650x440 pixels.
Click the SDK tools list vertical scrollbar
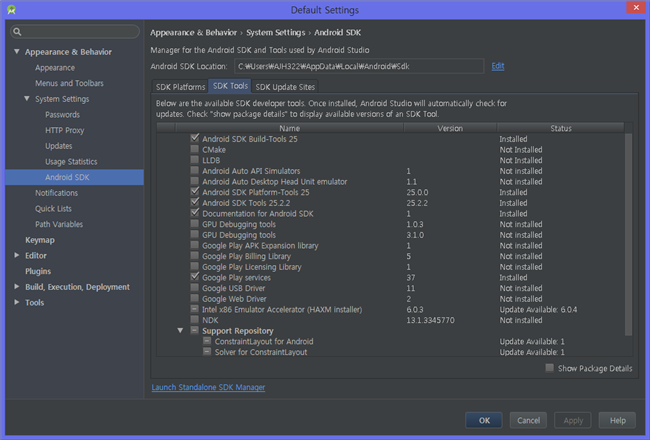coord(628,234)
